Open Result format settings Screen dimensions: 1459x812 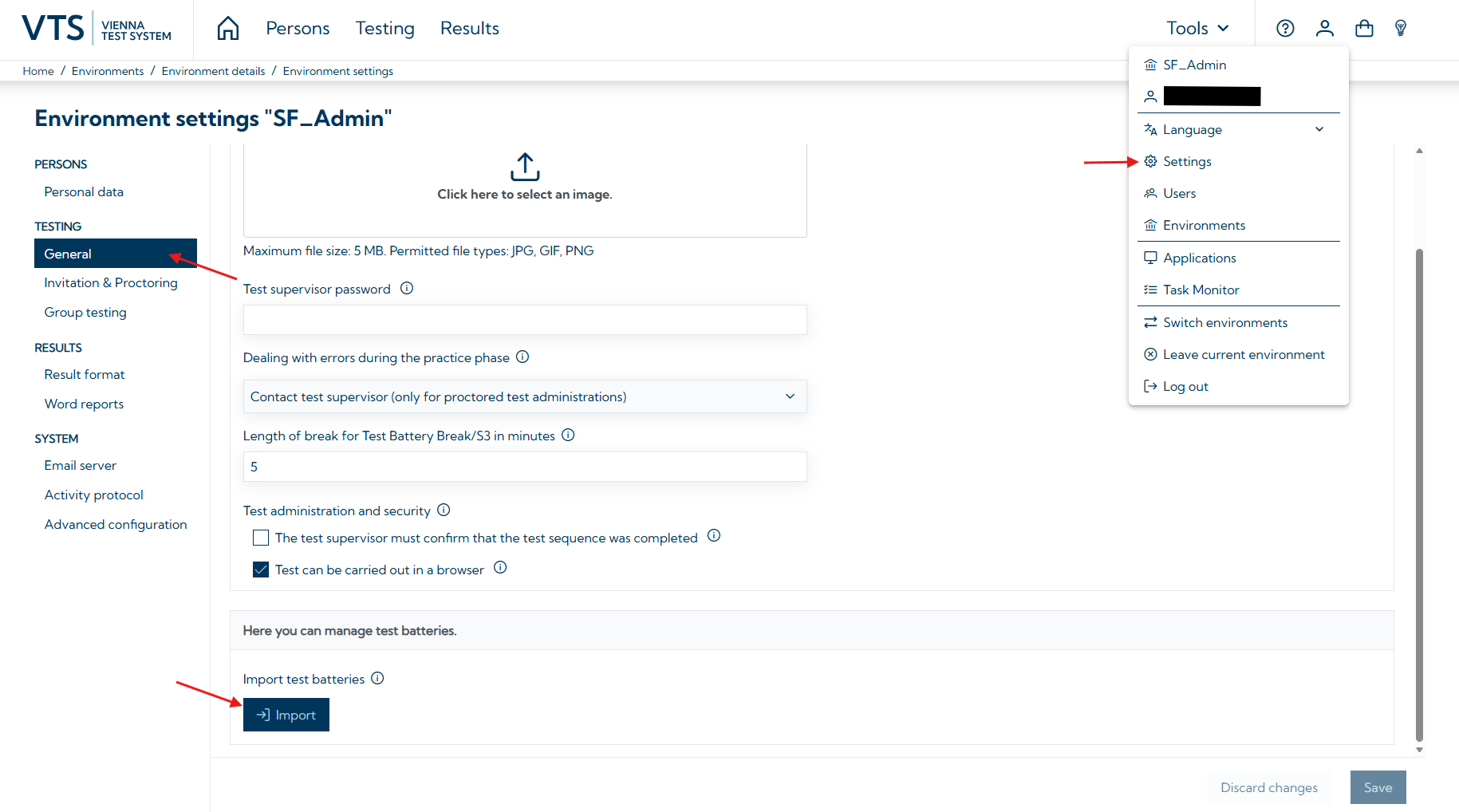[x=85, y=374]
